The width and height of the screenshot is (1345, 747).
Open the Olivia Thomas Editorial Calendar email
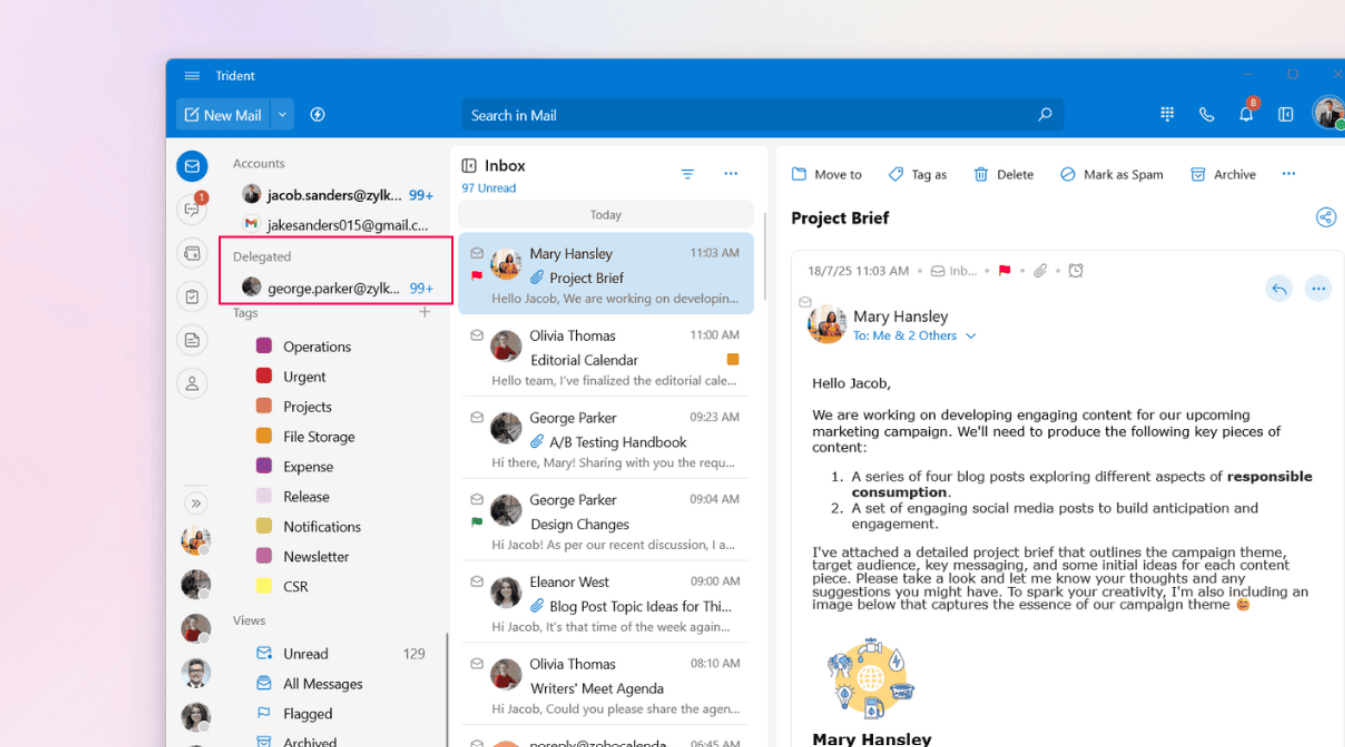[x=606, y=357]
